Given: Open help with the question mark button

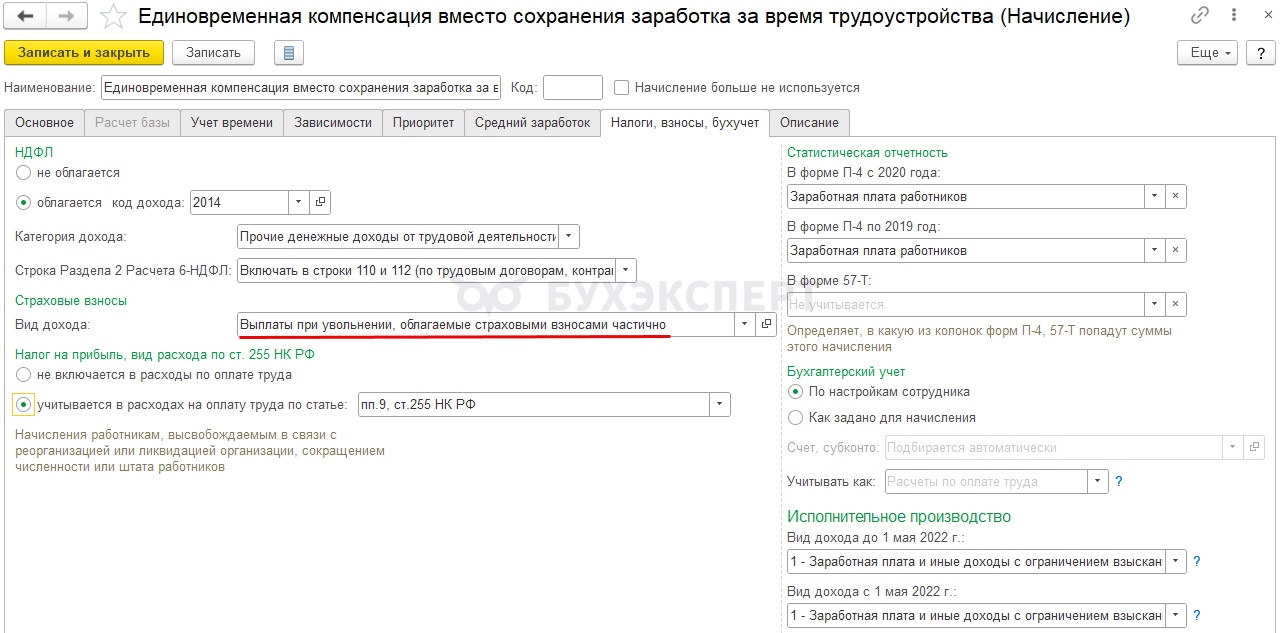Looking at the screenshot, I should coord(1259,53).
